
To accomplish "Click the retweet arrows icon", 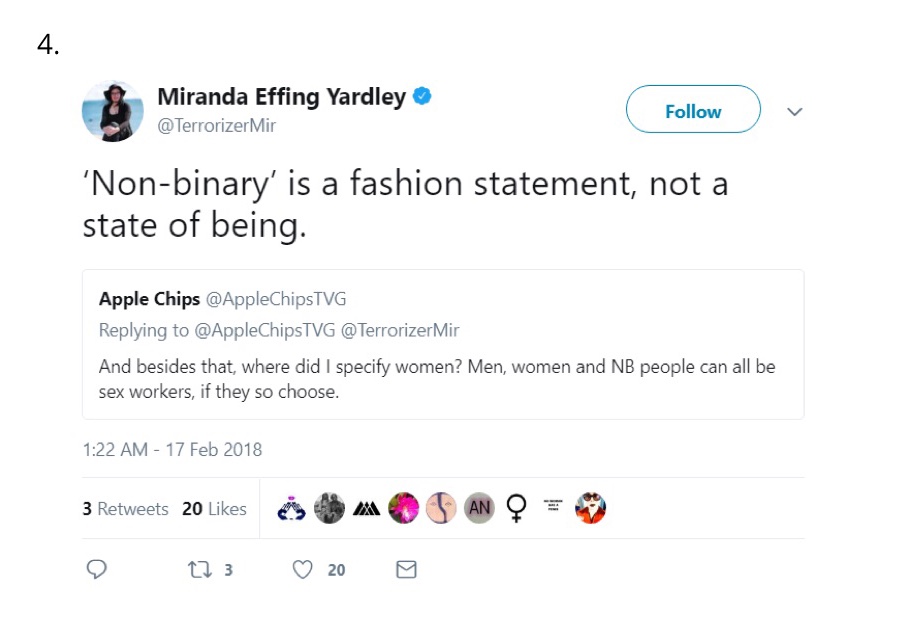I will pyautogui.click(x=198, y=569).
